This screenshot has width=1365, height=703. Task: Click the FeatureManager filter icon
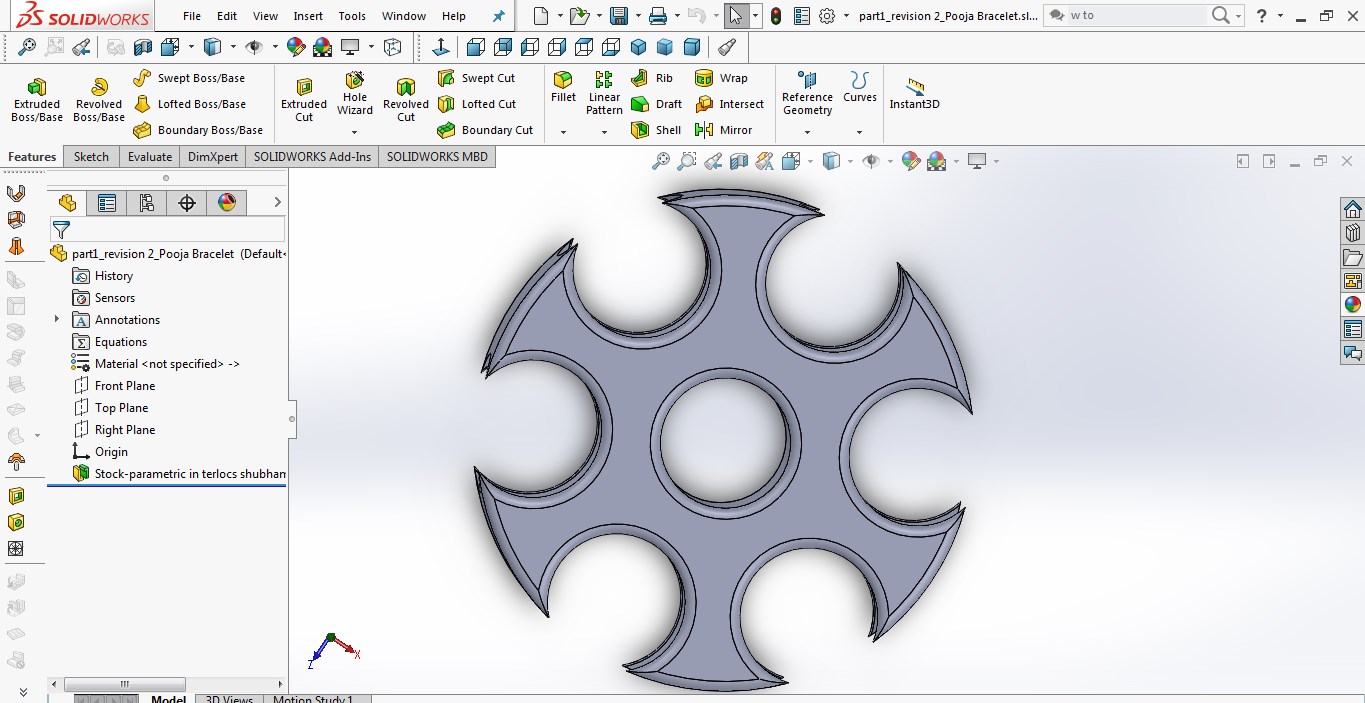click(61, 230)
